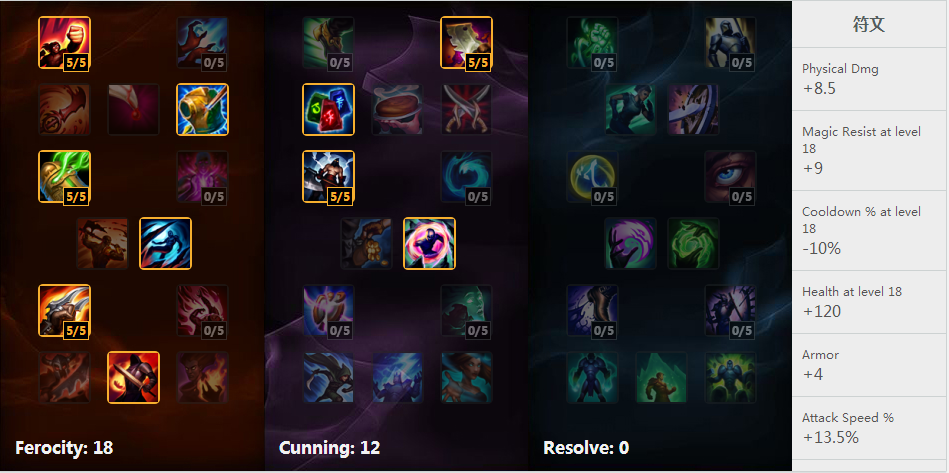Choose the Secret Stash biscuit plate mastery
The height and width of the screenshot is (473, 949).
397,109
